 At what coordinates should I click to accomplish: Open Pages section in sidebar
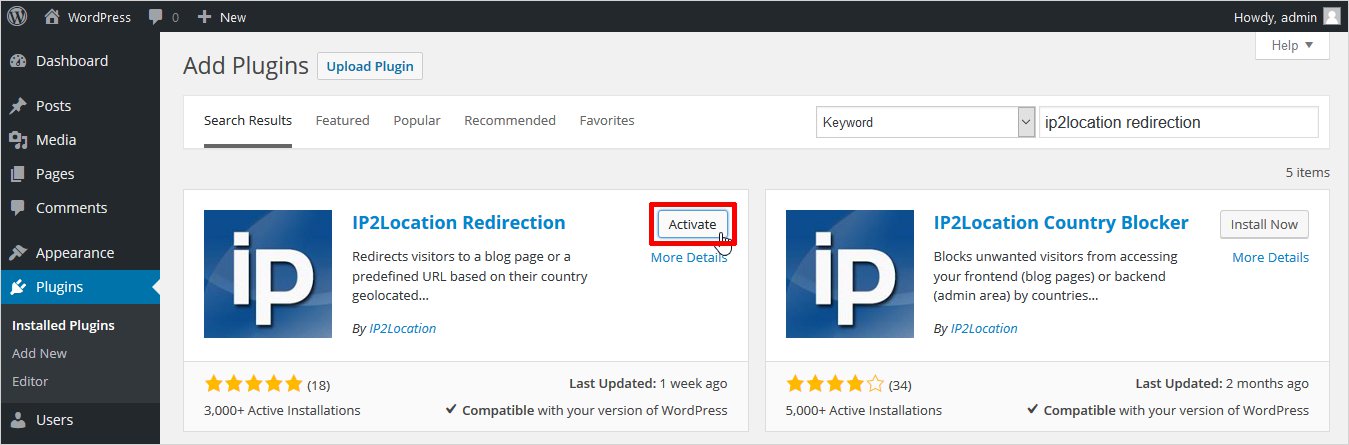click(x=55, y=174)
